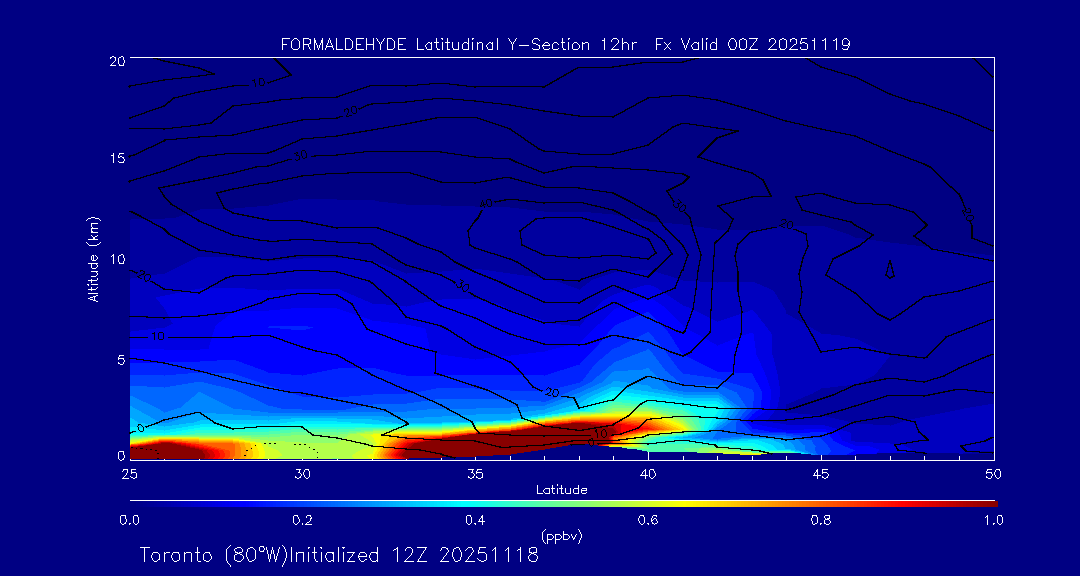Click x-axis tick label 25
1080x576 pixels.
click(129, 474)
